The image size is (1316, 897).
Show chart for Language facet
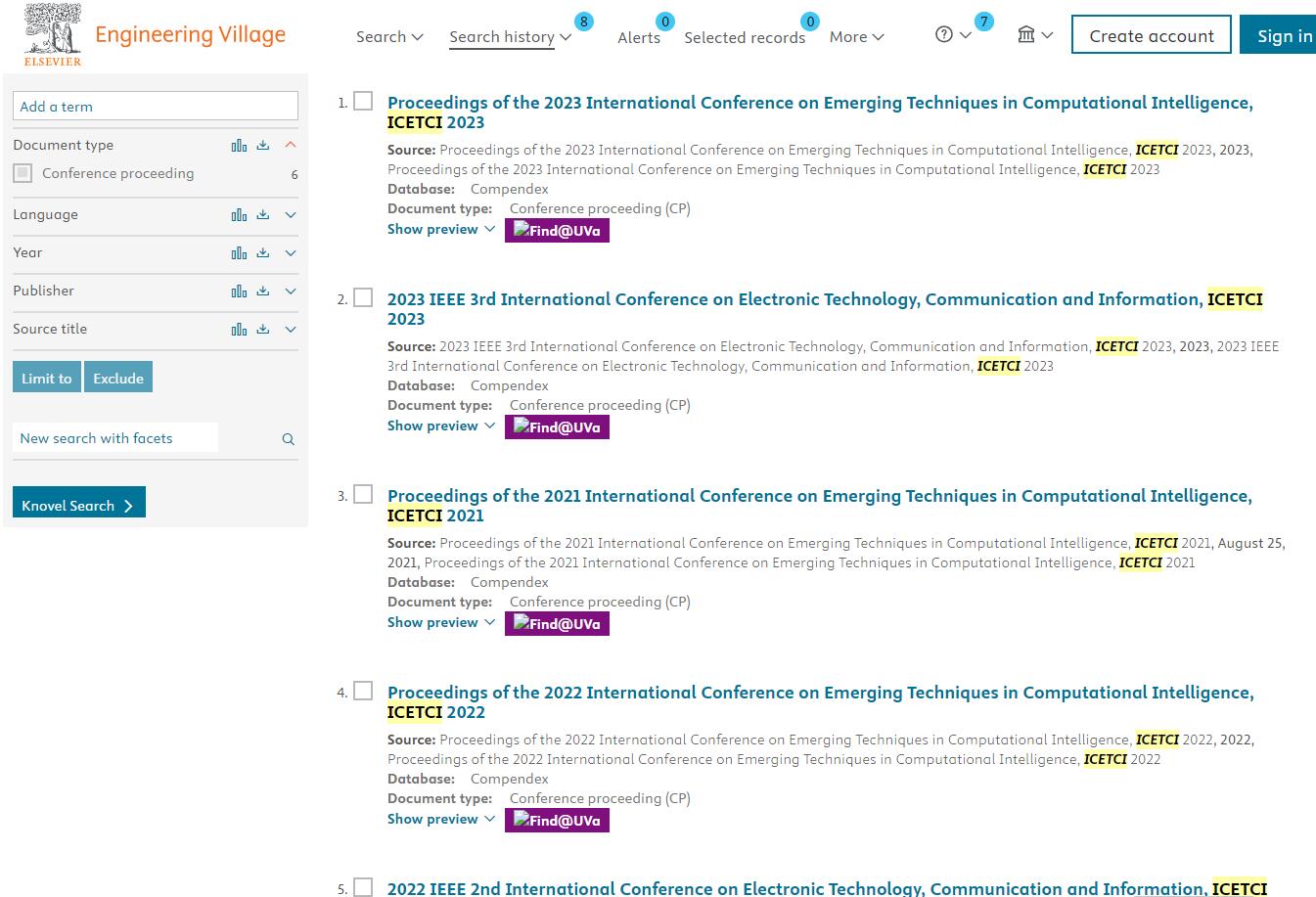(x=239, y=214)
